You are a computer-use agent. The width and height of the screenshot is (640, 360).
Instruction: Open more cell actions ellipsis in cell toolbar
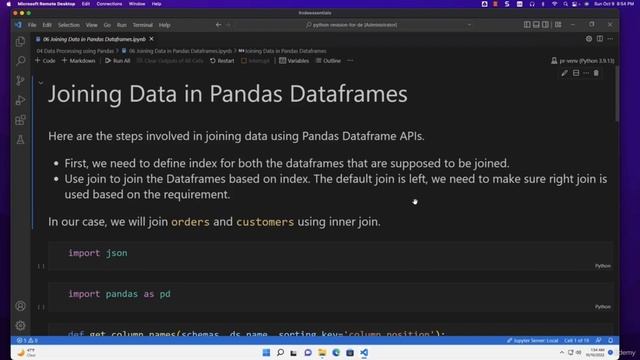[586, 73]
